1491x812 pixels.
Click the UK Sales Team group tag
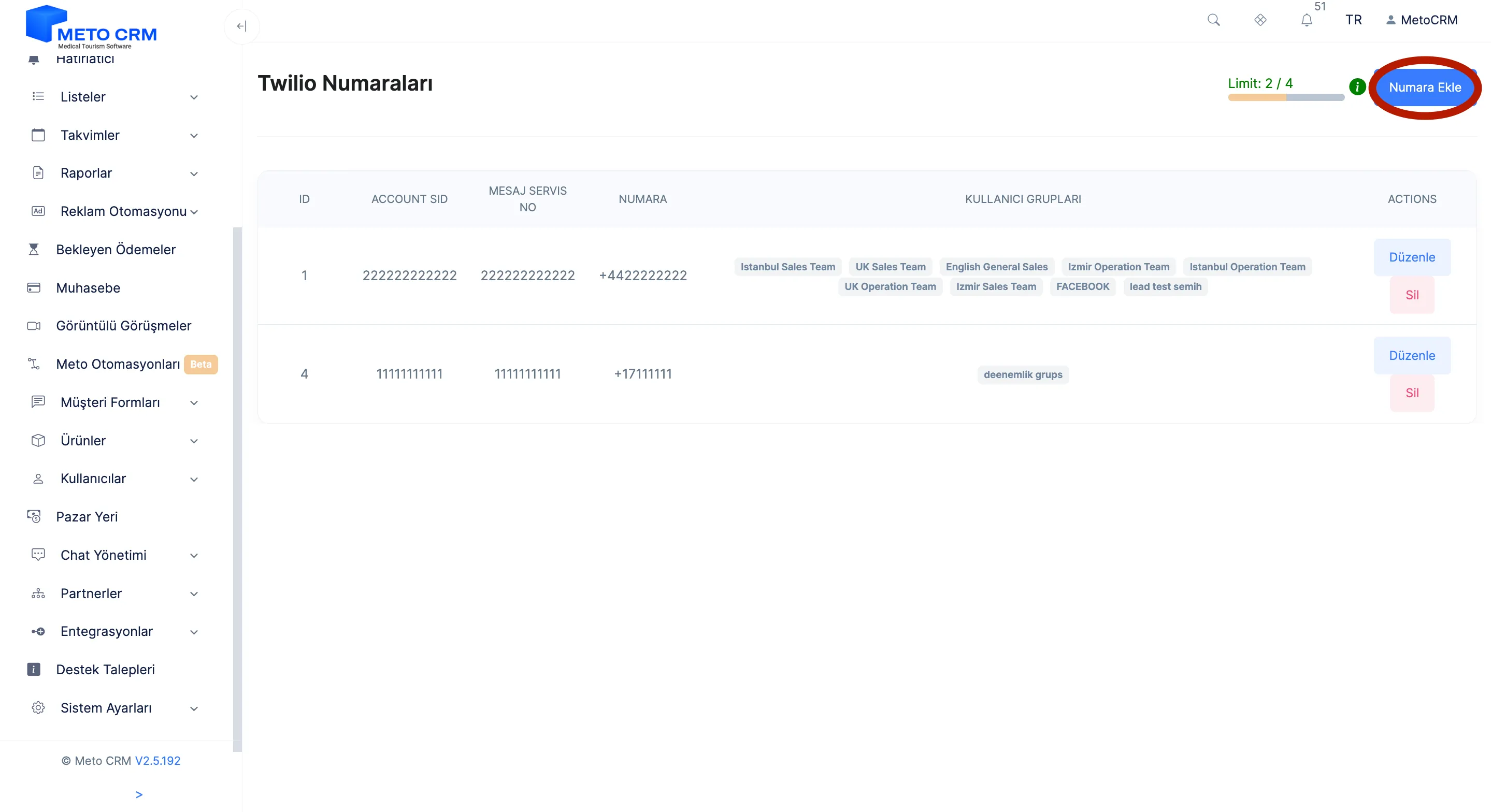tap(890, 267)
